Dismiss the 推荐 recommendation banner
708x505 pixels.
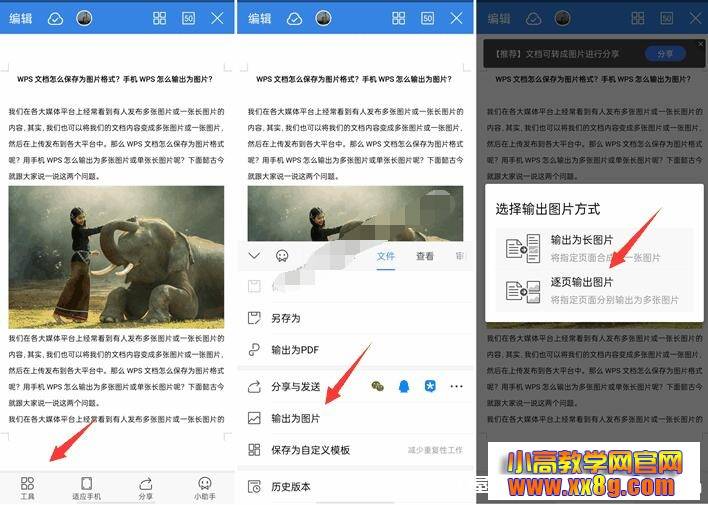pos(701,44)
